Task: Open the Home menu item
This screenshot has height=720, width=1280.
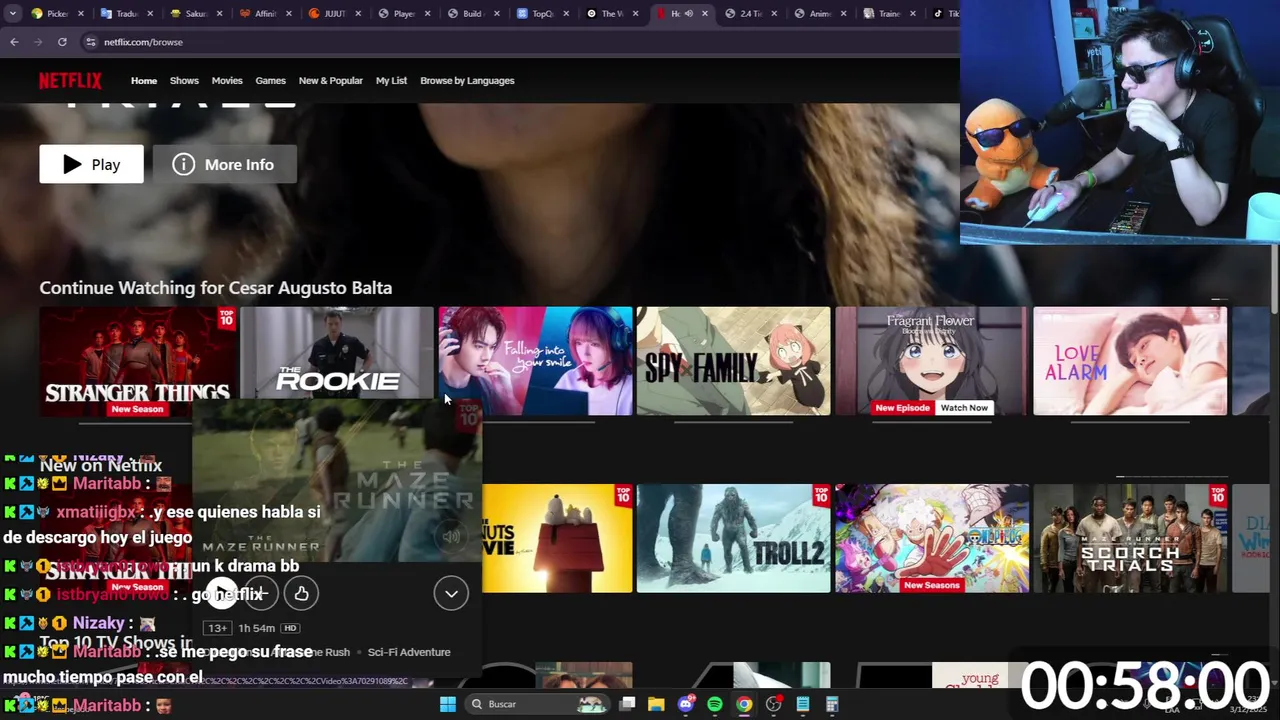Action: (144, 81)
